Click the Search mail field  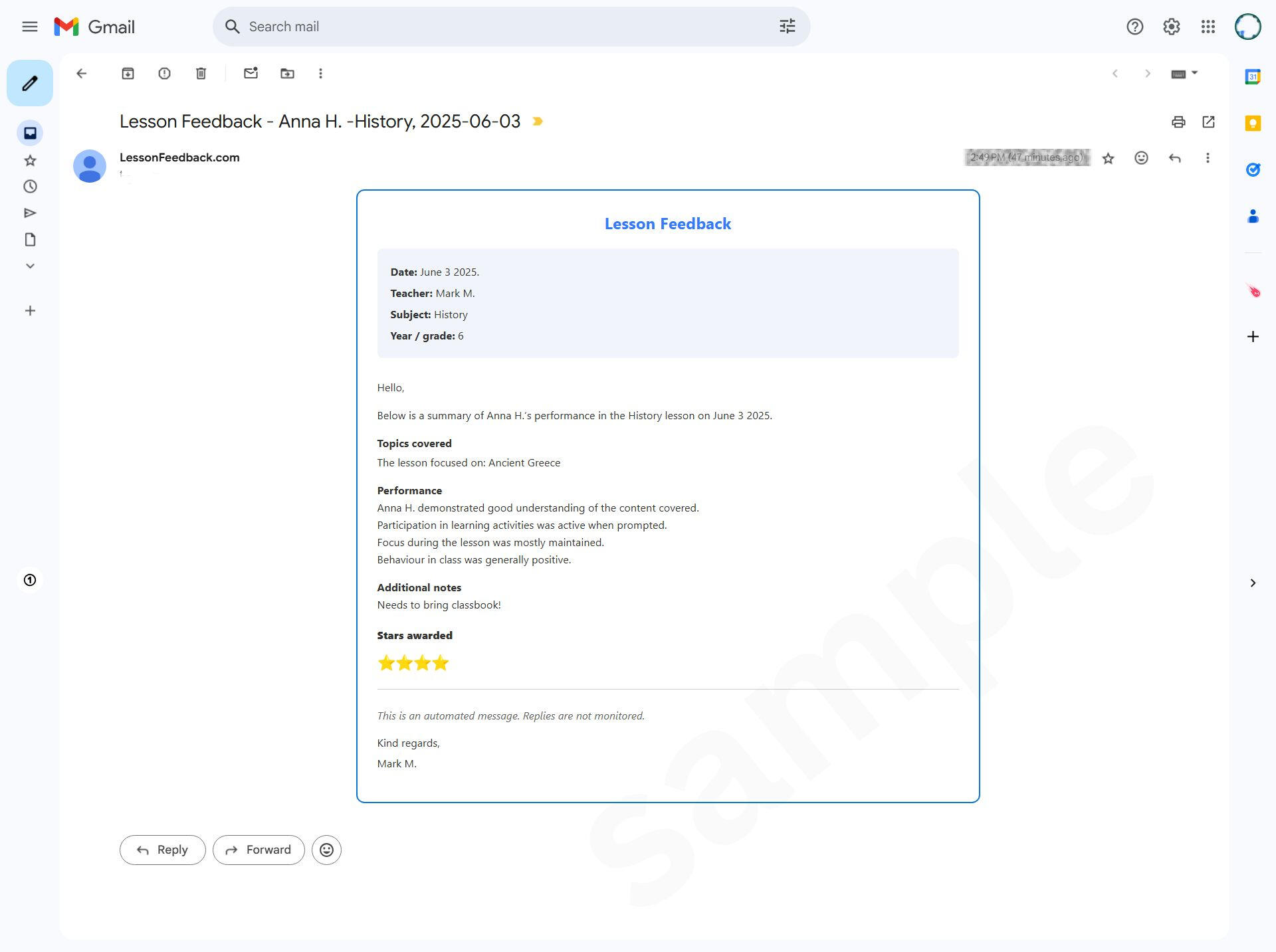pyautogui.click(x=510, y=27)
